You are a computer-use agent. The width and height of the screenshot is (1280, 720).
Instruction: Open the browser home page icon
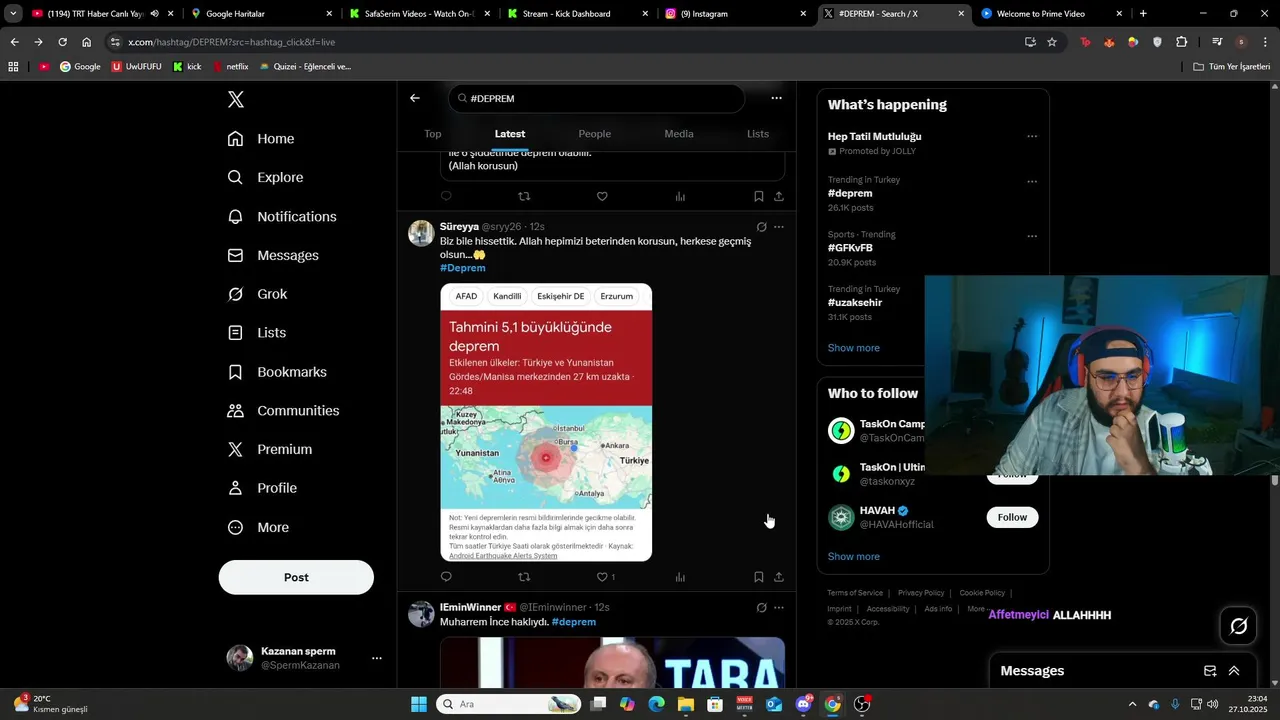[87, 42]
